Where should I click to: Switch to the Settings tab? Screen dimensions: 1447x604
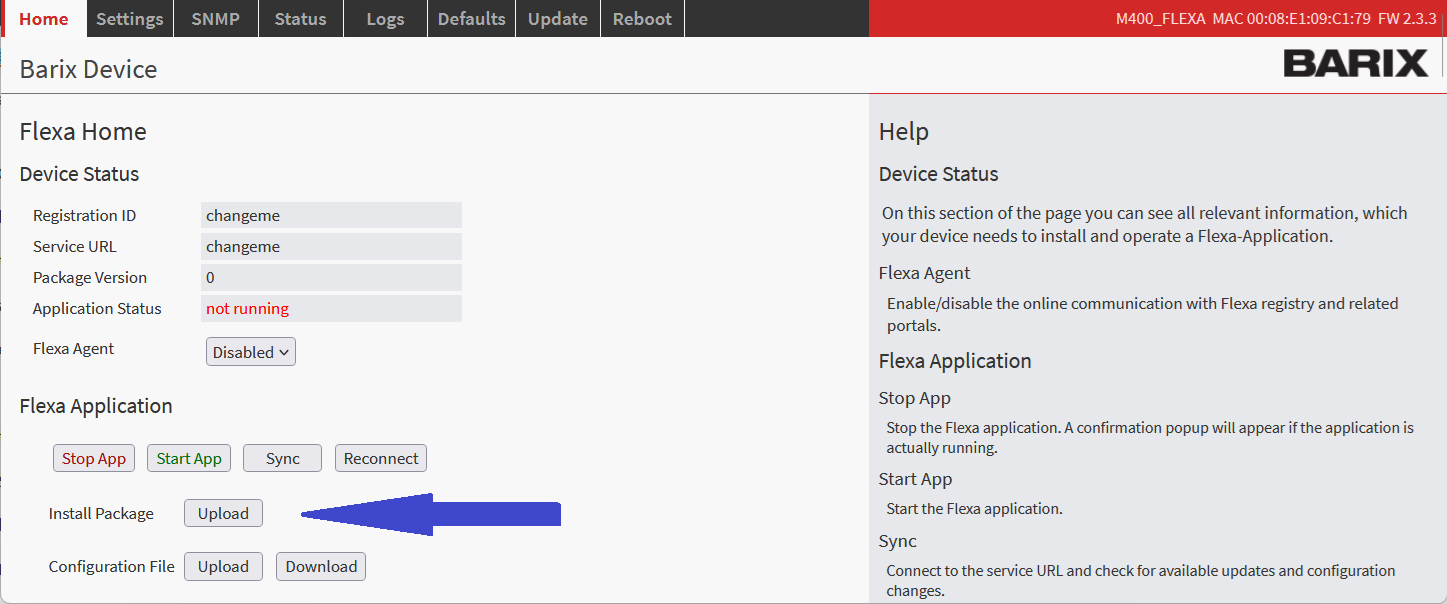coord(130,19)
